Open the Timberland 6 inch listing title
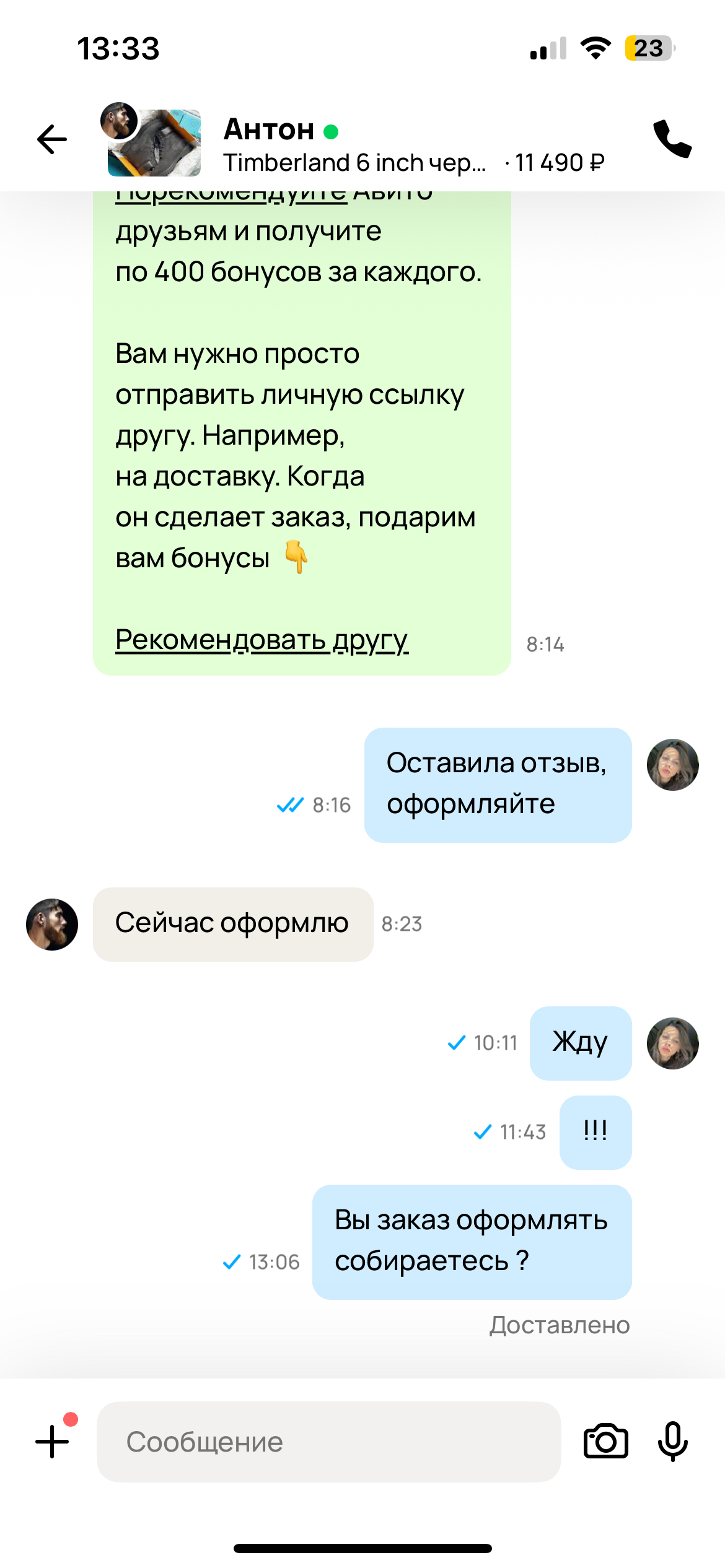Viewport: 725px width, 1568px height. point(354,163)
